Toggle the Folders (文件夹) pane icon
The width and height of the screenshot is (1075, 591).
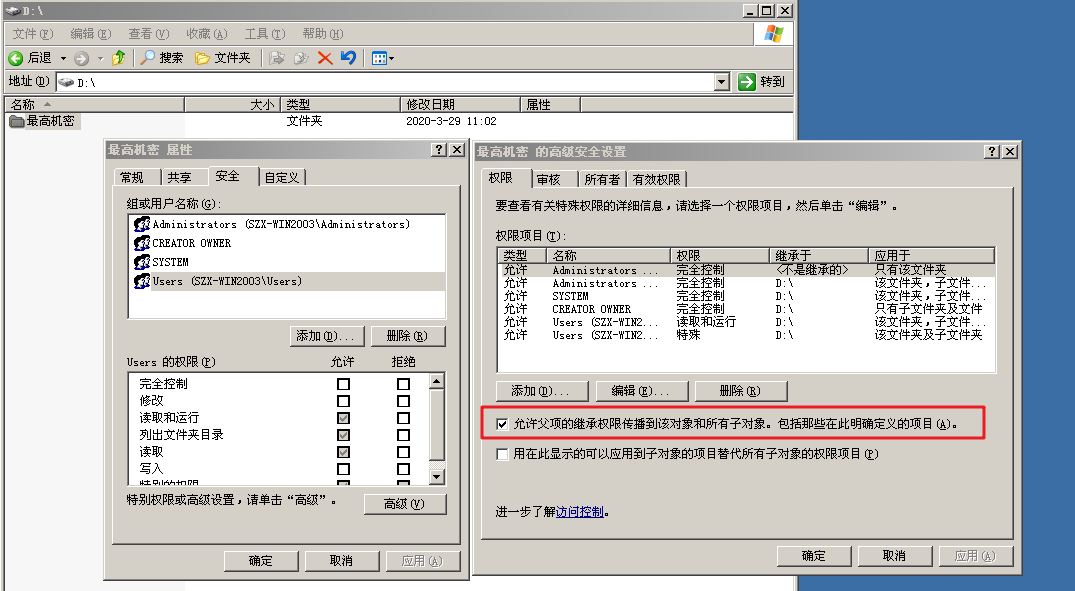202,58
